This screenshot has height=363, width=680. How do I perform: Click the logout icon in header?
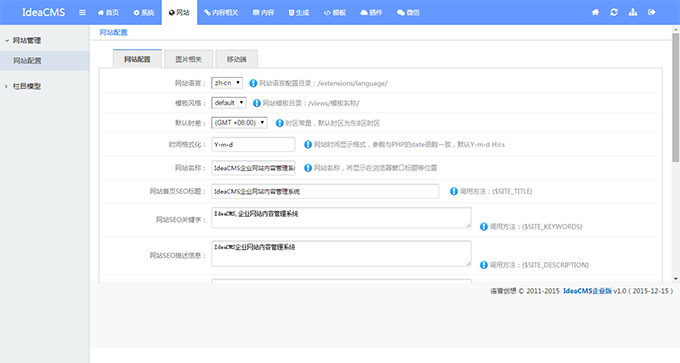651,12
